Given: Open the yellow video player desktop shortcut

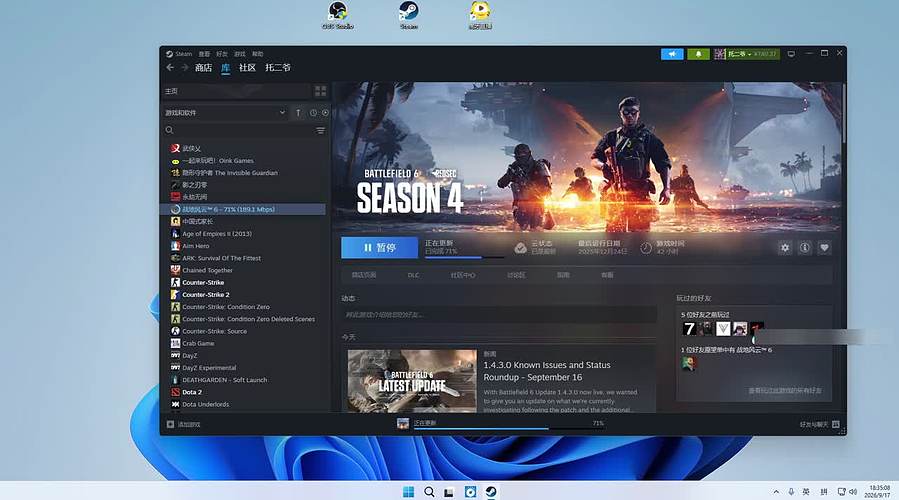Looking at the screenshot, I should point(480,15).
